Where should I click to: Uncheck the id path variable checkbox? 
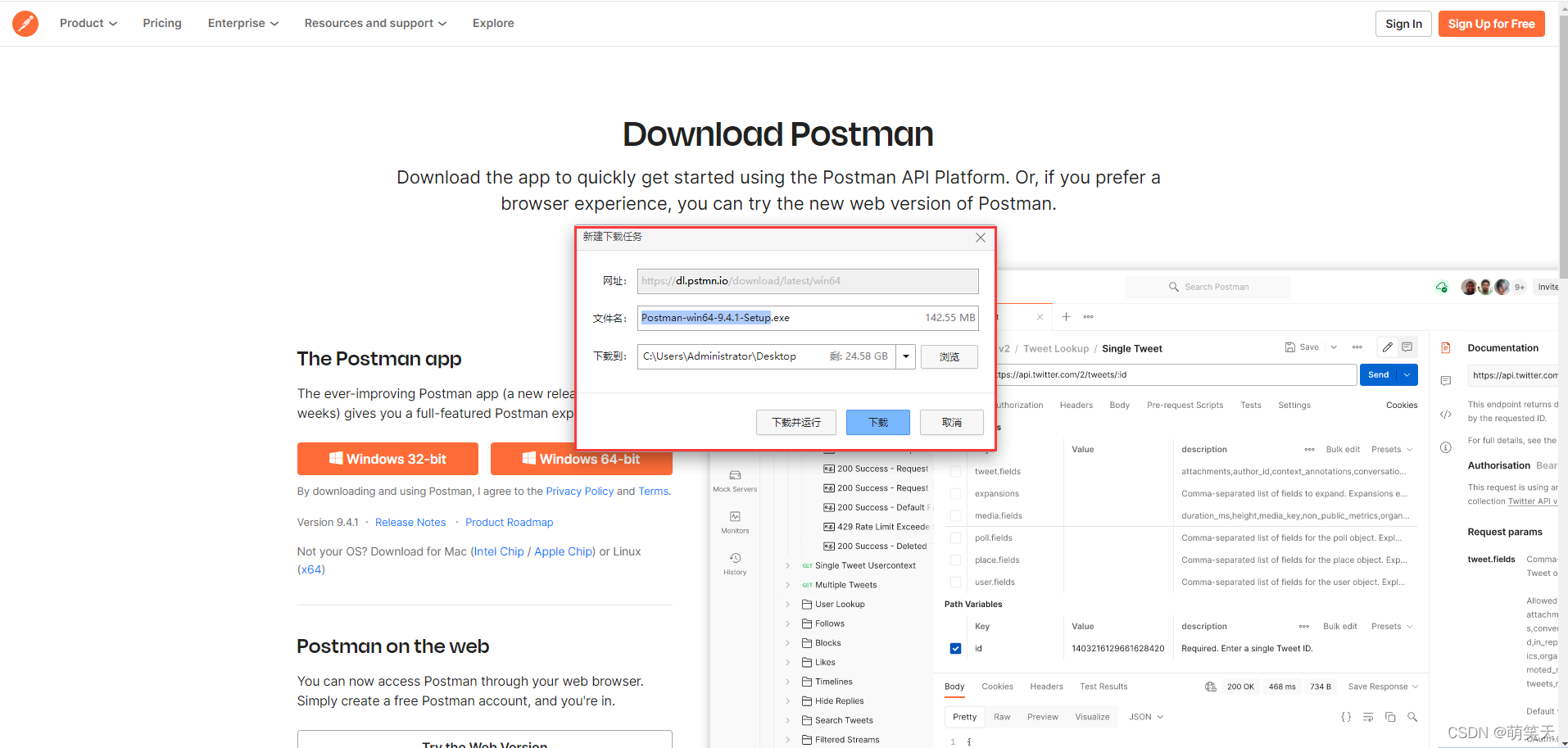pos(955,649)
